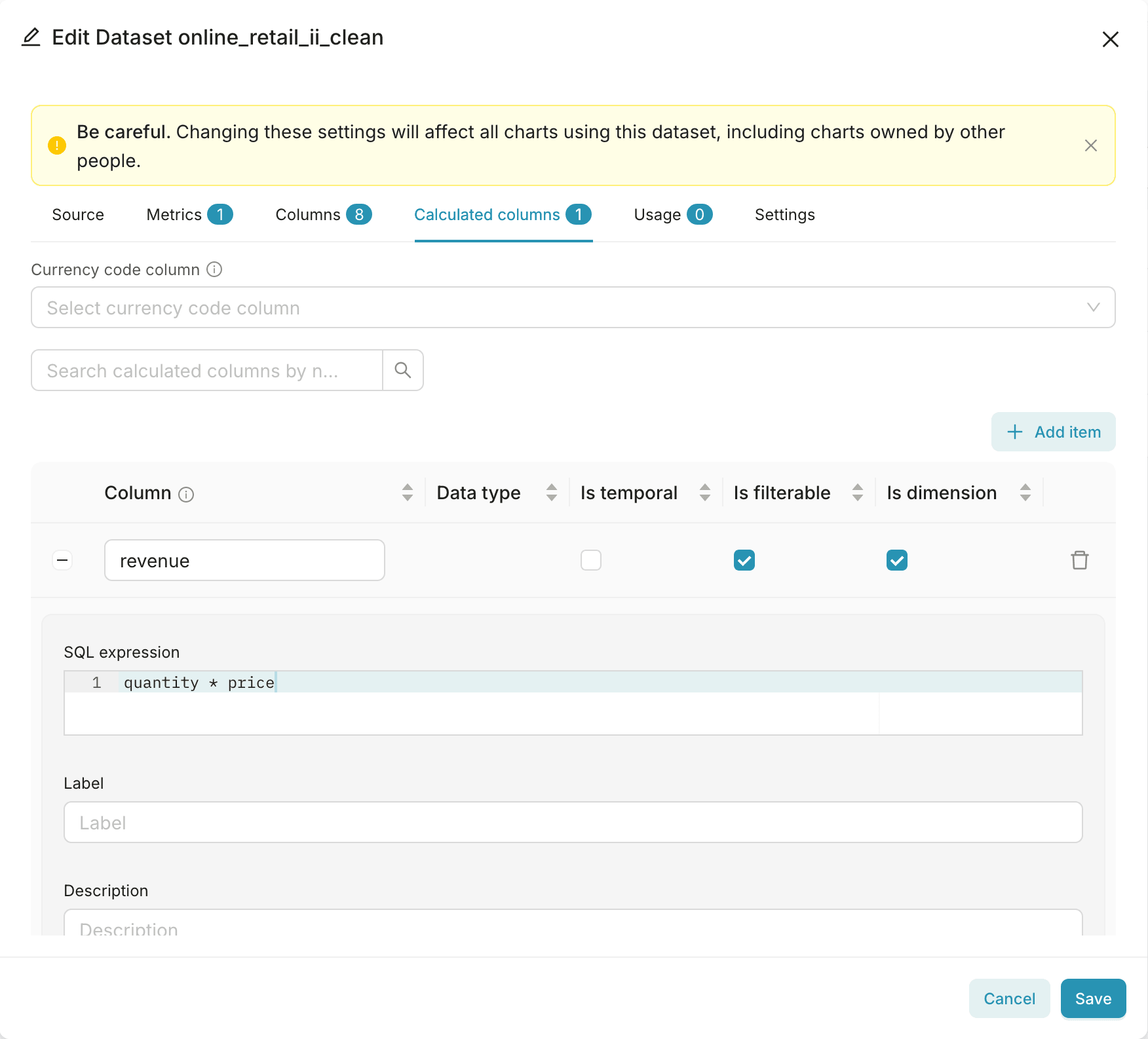The height and width of the screenshot is (1039, 1148).
Task: Sort by Is temporal
Action: [705, 493]
